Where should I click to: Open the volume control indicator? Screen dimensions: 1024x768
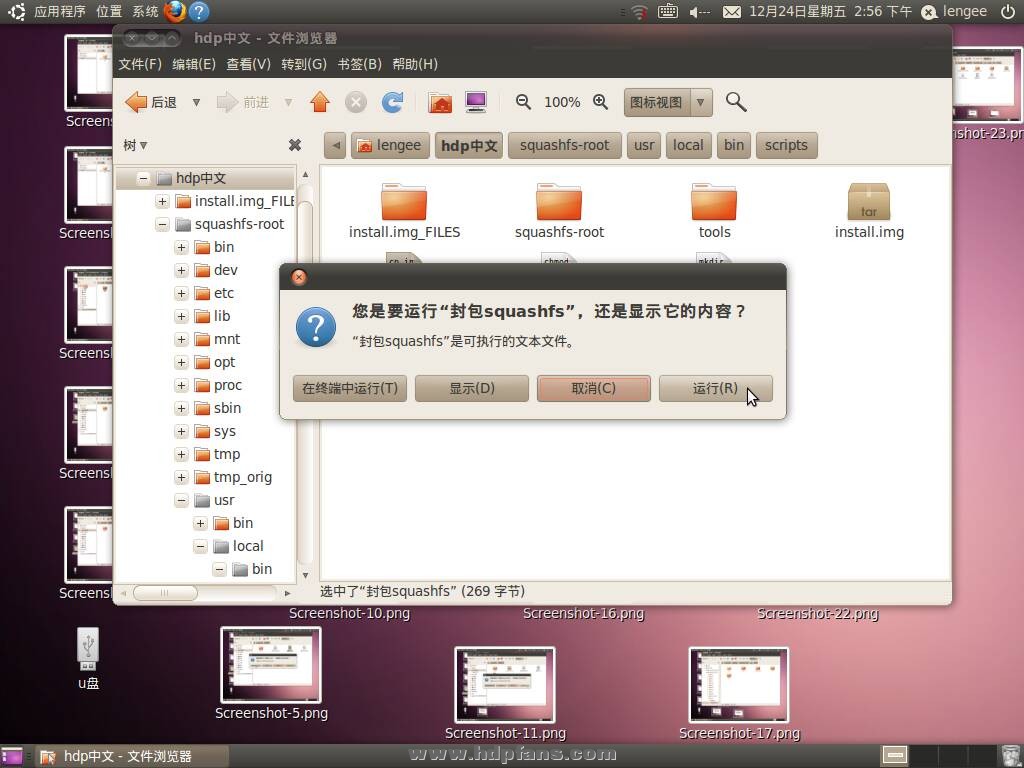click(699, 12)
